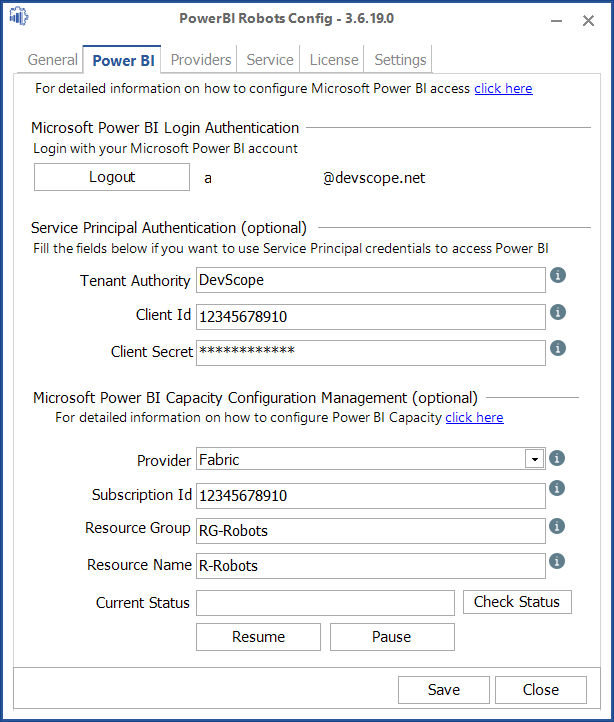Viewport: 614px width, 722px height.
Task: Click info icon beside Resource Group field
Action: 558,526
